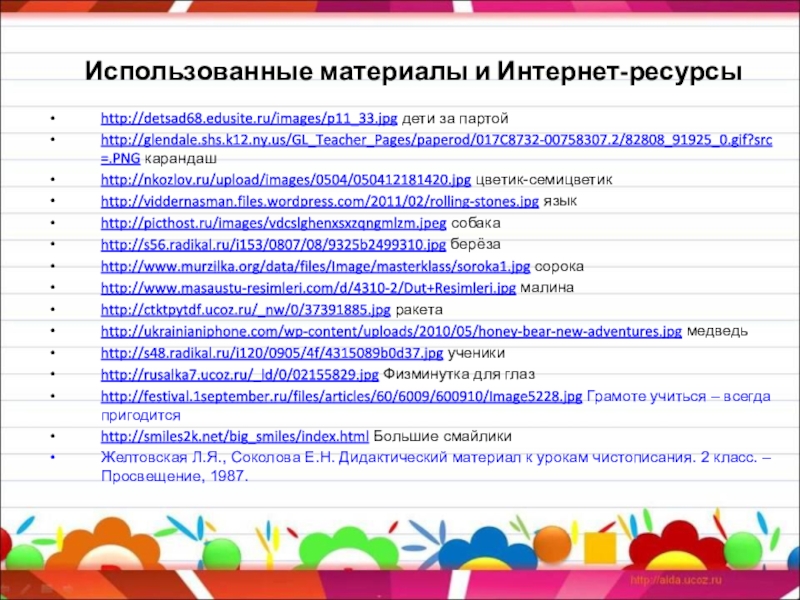Select the word 'малина'
Viewport: 800px width, 600px height.
pyautogui.click(x=547, y=288)
